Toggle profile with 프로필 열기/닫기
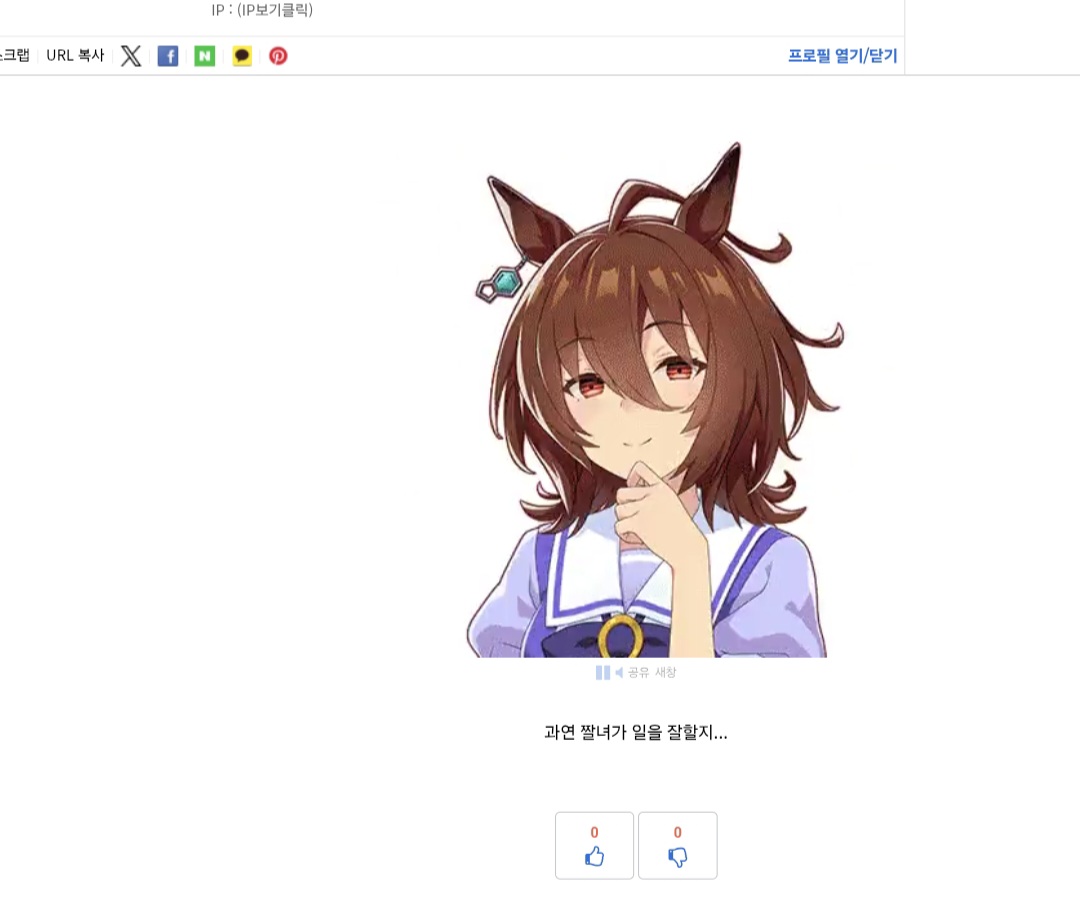Image resolution: width=1080 pixels, height=900 pixels. pos(842,56)
